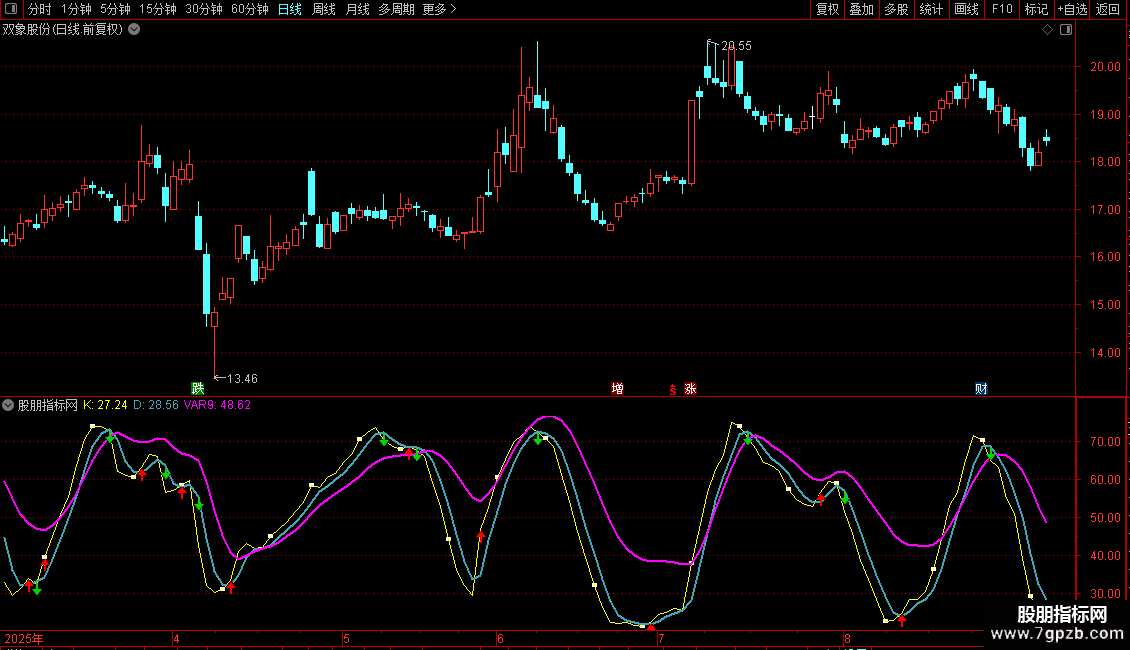Switch to the 周线 weekly tab

pos(324,9)
